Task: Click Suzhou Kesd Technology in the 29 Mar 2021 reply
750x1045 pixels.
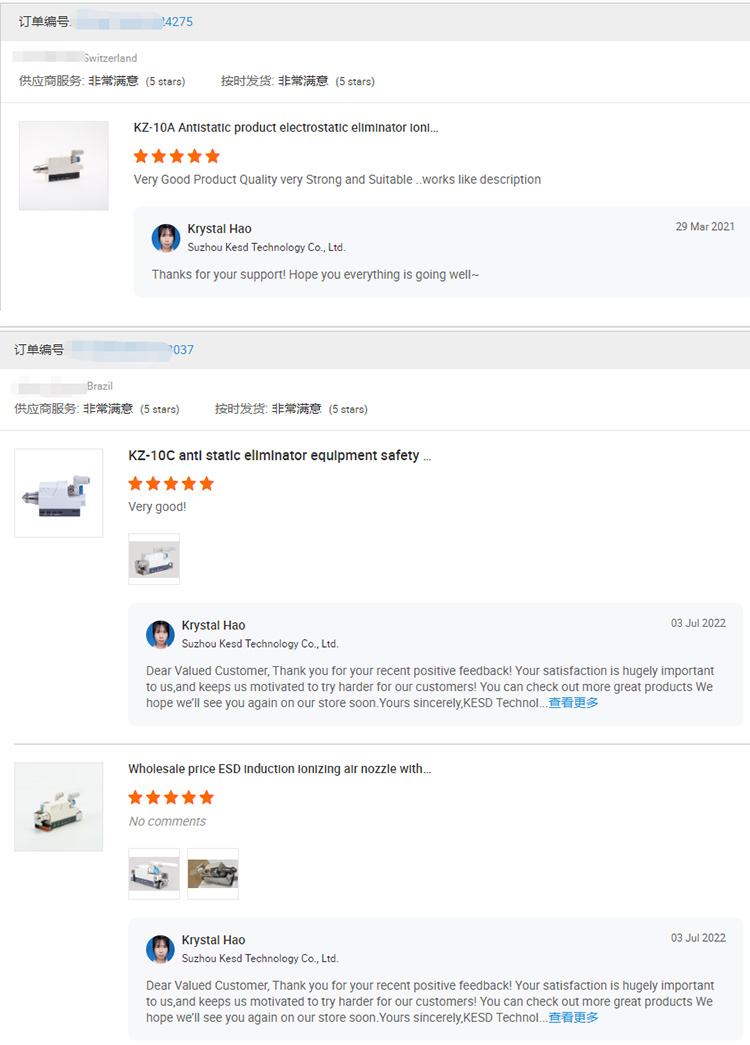Action: [x=266, y=247]
